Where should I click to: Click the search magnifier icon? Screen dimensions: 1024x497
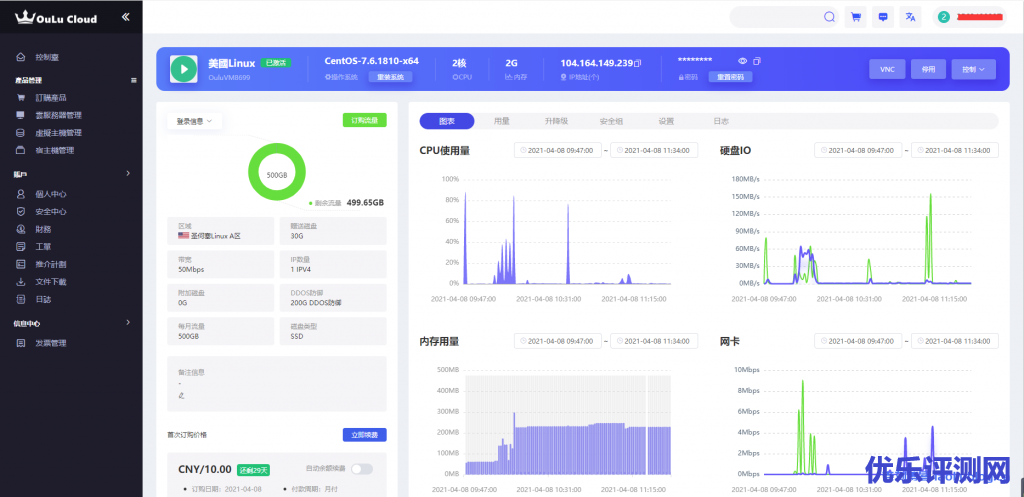pyautogui.click(x=829, y=17)
